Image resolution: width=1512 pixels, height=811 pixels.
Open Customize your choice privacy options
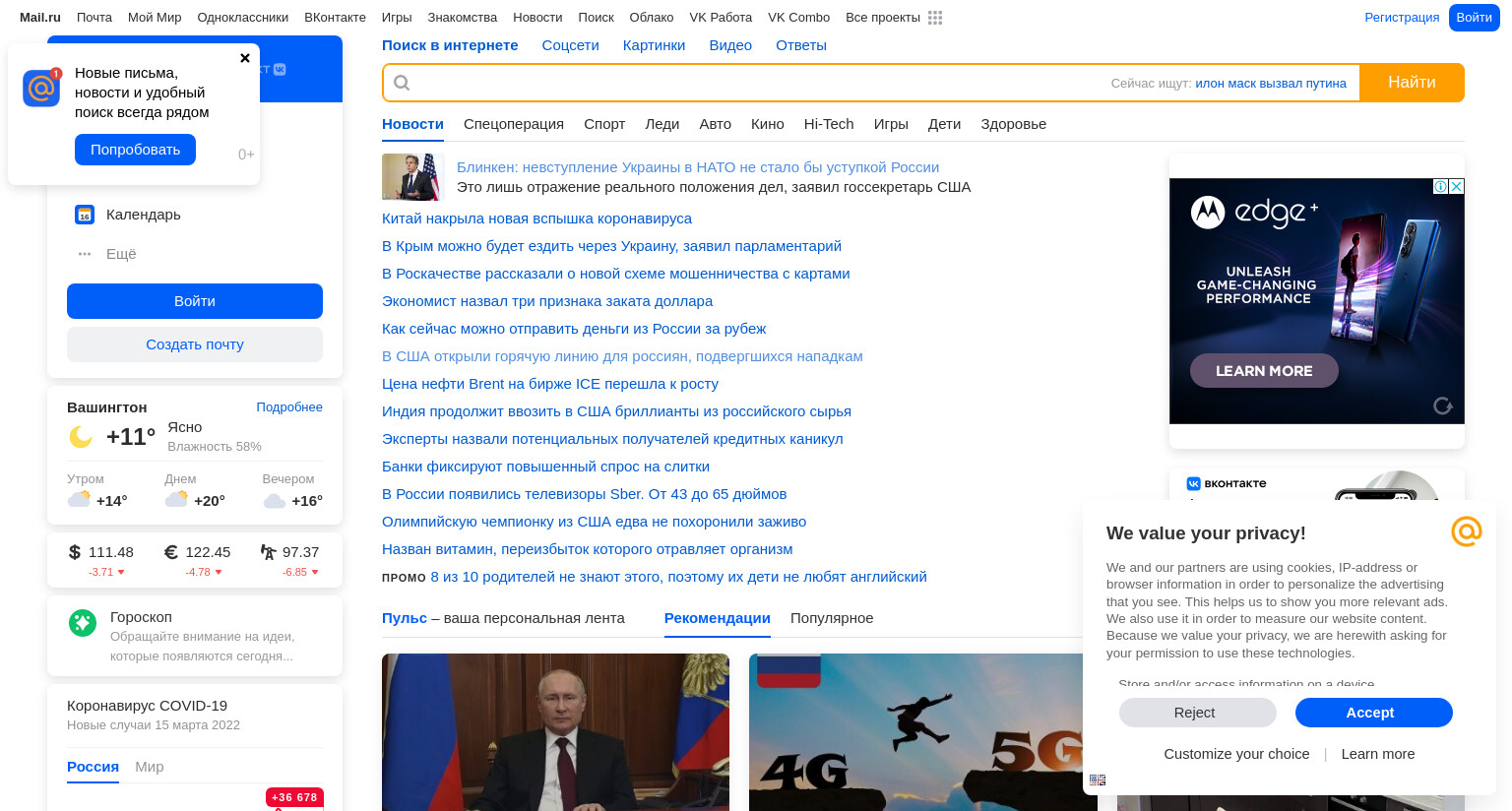tap(1236, 754)
